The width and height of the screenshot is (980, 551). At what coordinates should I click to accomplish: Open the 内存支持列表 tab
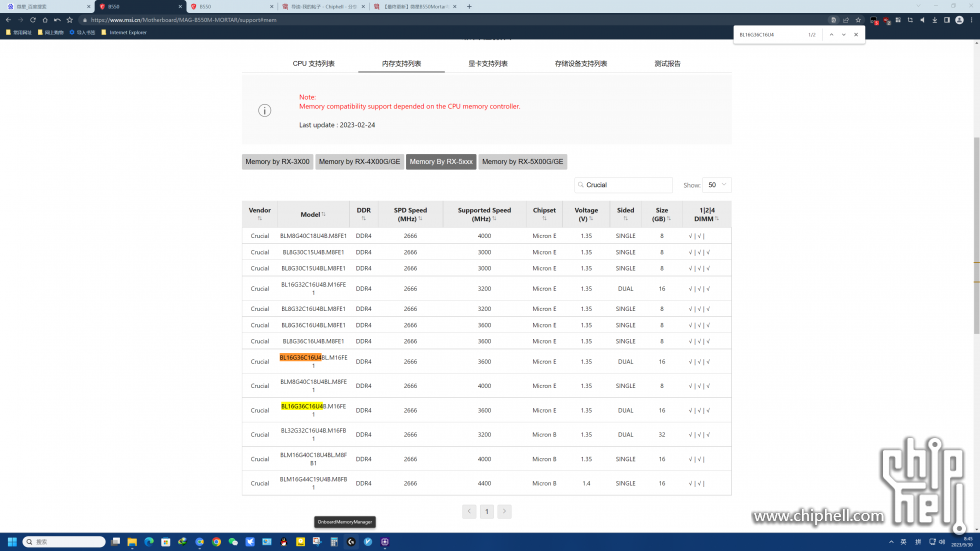(x=401, y=64)
